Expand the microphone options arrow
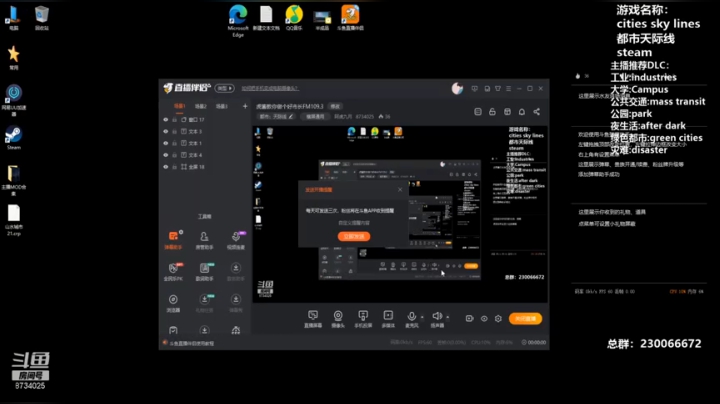Screen dimensions: 720x404 point(422,317)
